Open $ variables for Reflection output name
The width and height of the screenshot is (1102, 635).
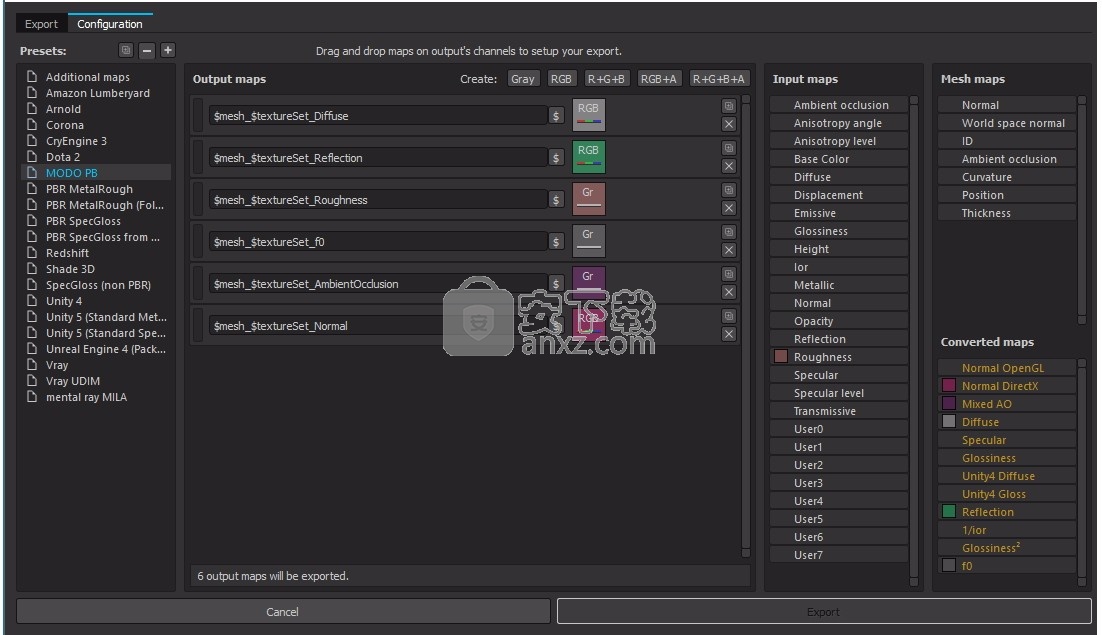tap(556, 158)
